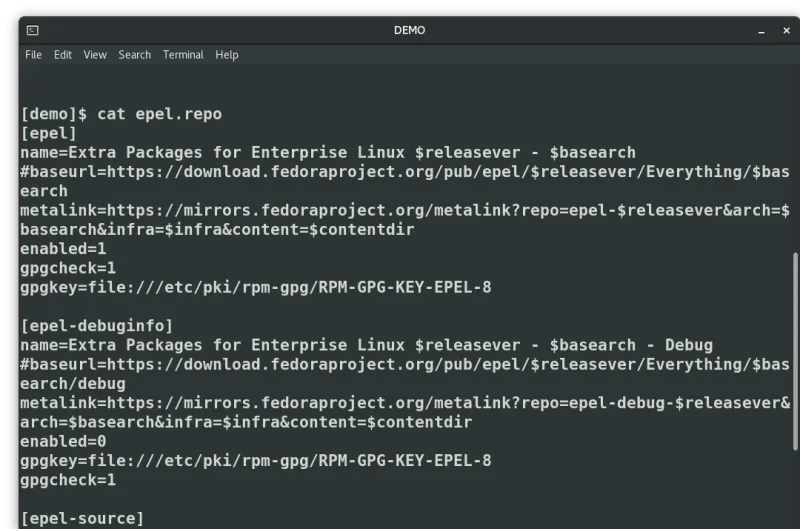Click the gpgkey line under [epel]
The height and width of the screenshot is (529, 800).
(256, 288)
